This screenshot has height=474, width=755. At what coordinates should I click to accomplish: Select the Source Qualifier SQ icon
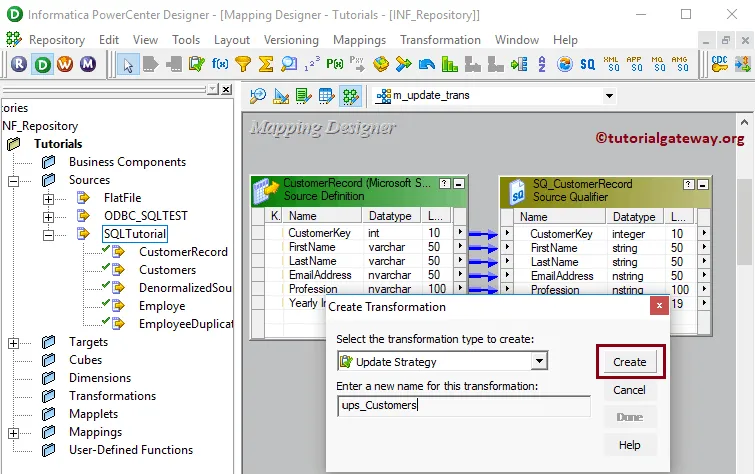(x=587, y=64)
